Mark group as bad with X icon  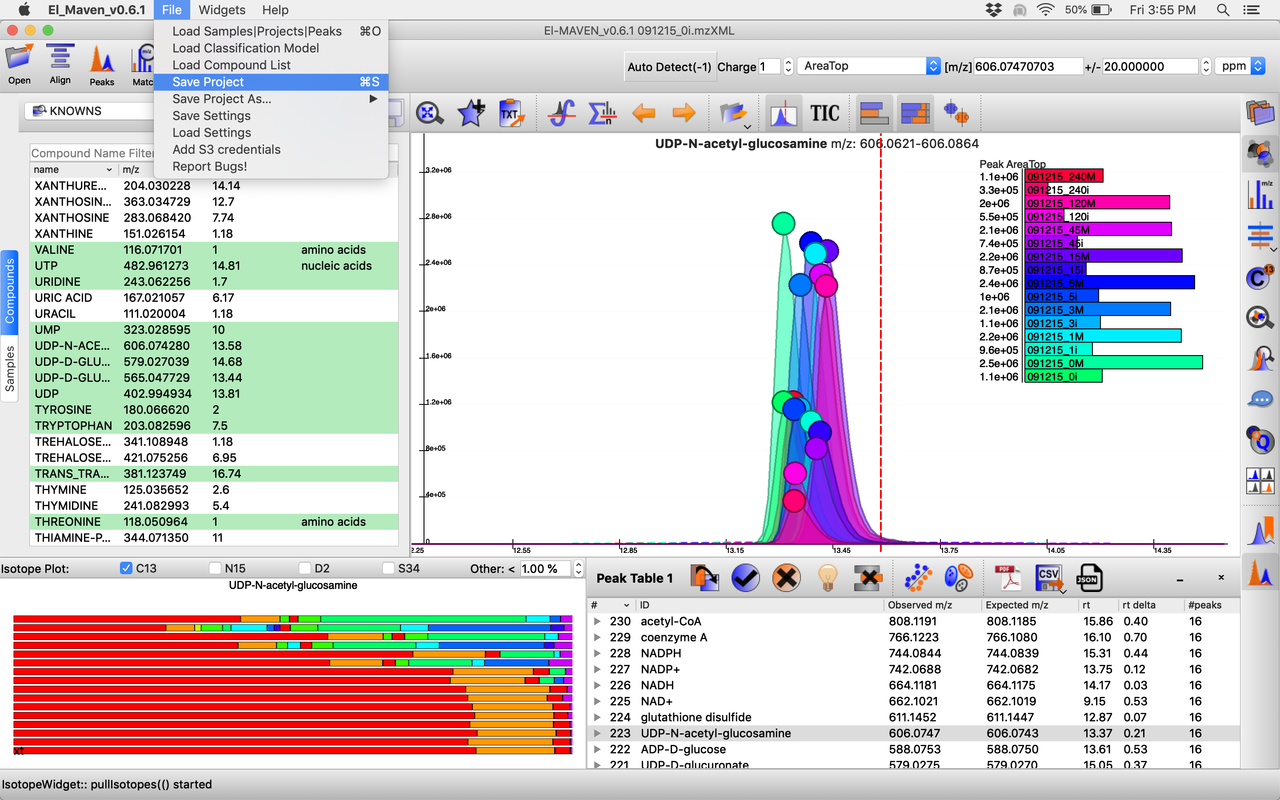787,577
